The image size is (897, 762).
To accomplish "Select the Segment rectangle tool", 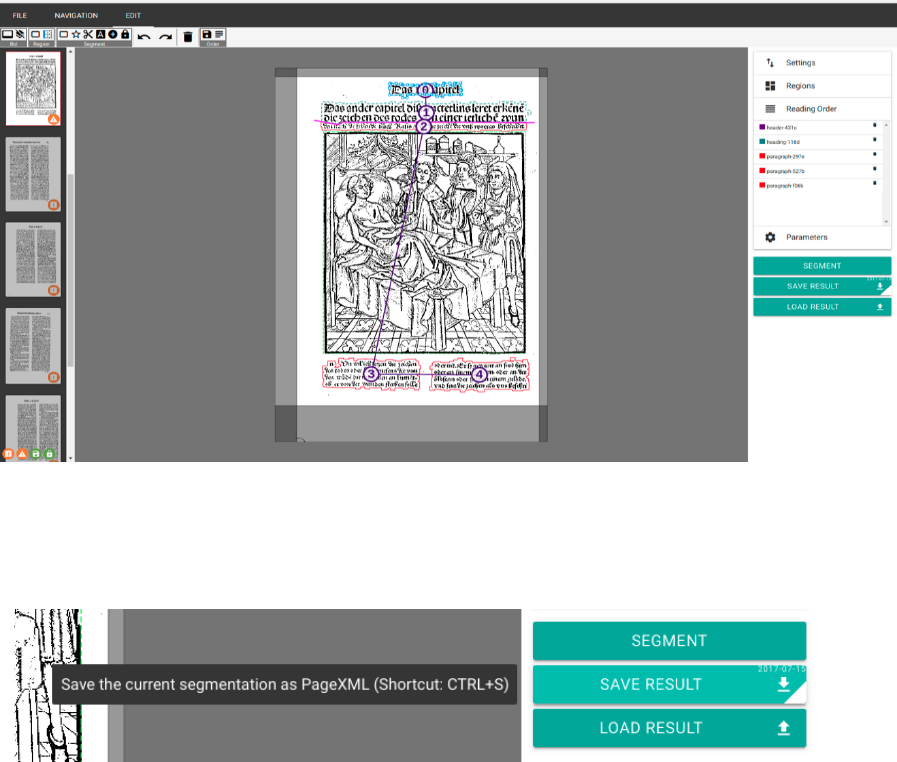I will [x=63, y=34].
